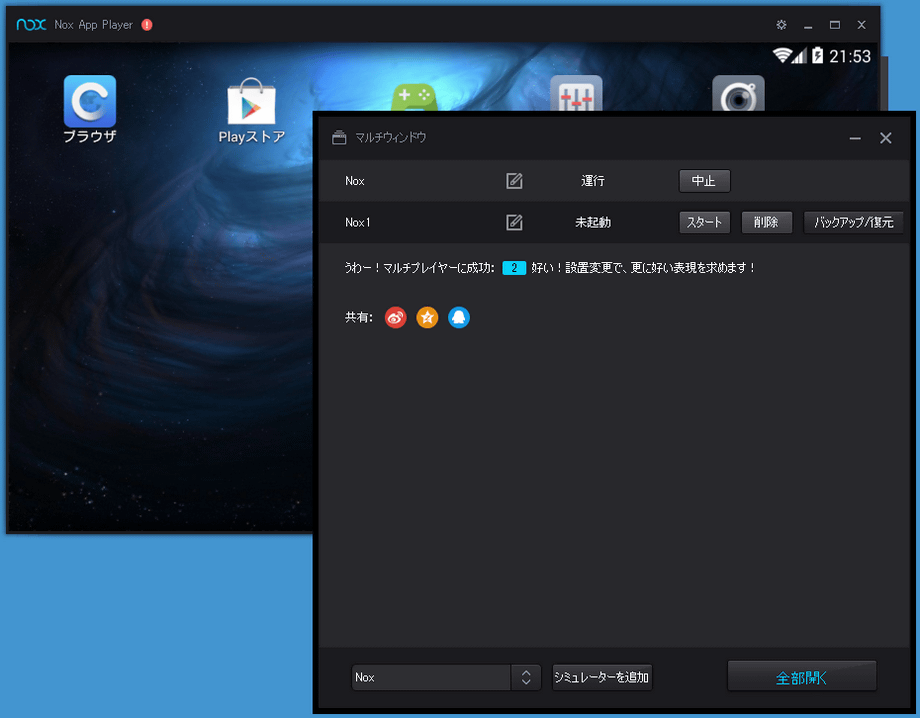Check the Wi-Fi status icon
The height and width of the screenshot is (718, 920).
782,55
